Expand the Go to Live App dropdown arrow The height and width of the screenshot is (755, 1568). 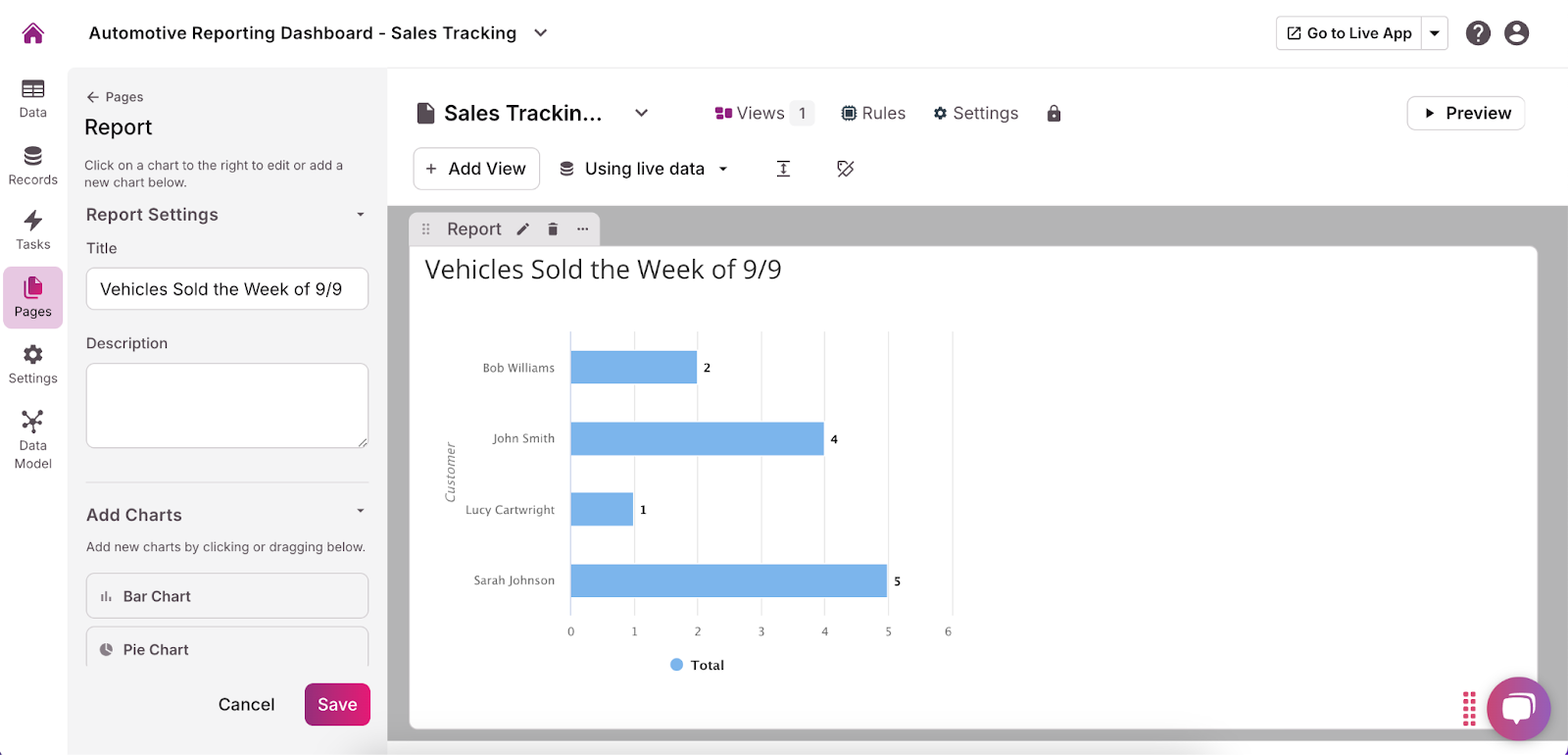coord(1435,33)
